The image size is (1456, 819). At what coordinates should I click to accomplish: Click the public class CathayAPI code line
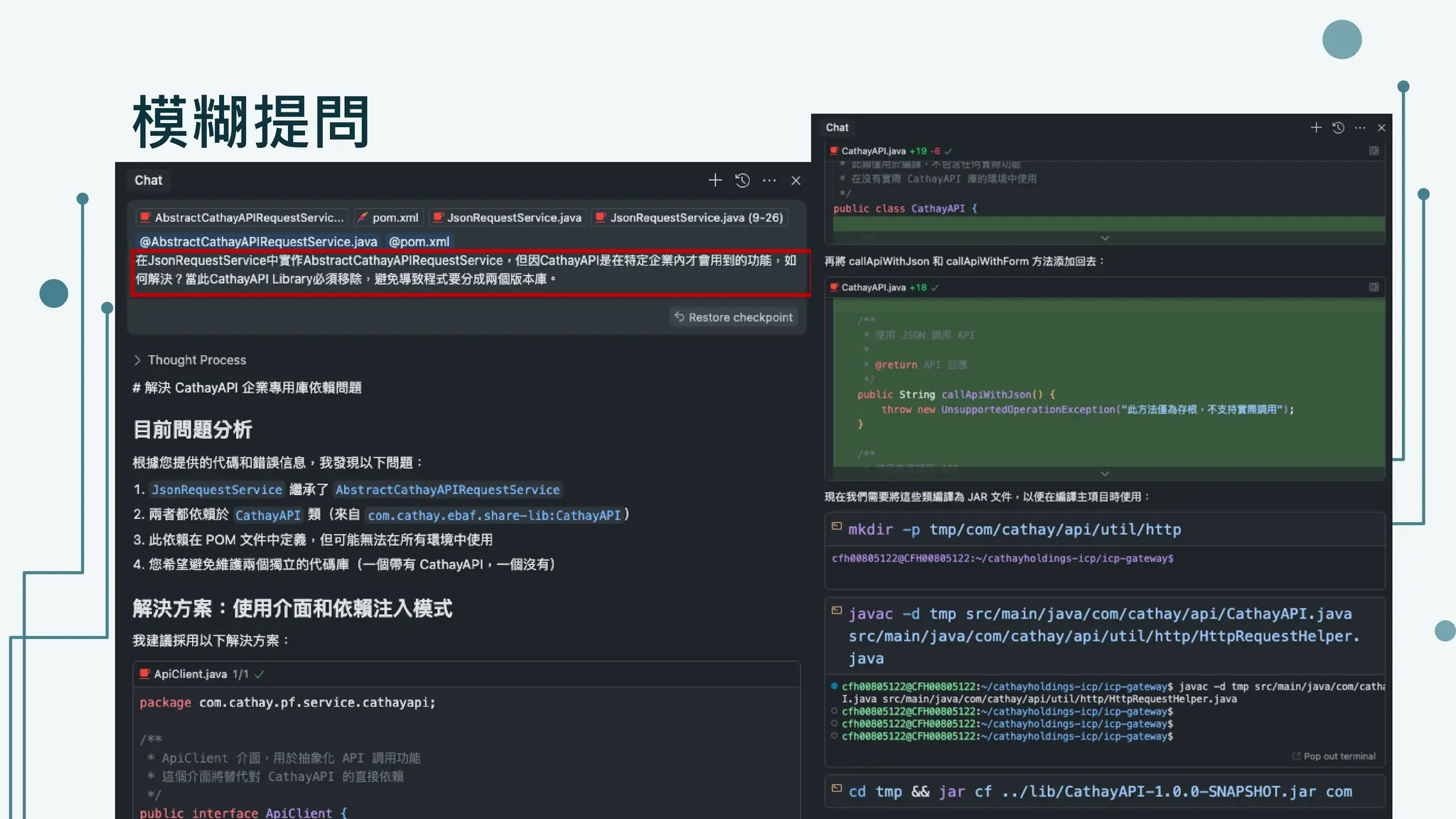point(905,208)
